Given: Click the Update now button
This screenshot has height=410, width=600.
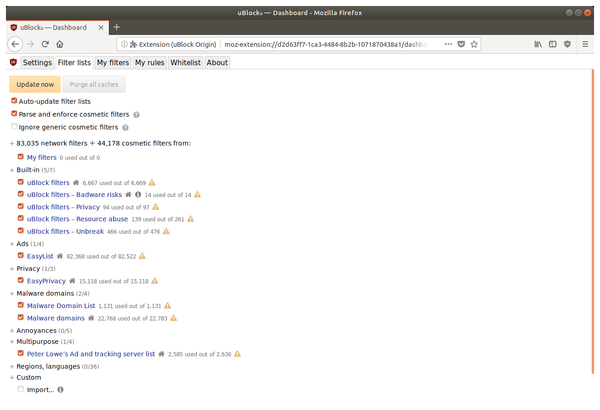Looking at the screenshot, I should (x=35, y=84).
